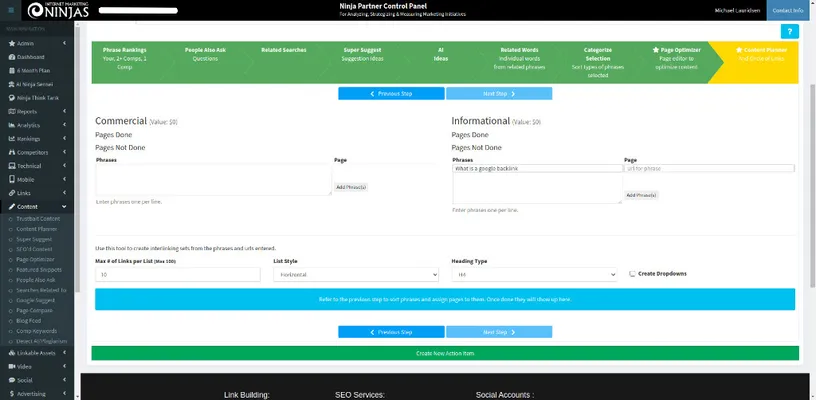The width and height of the screenshot is (816, 400).
Task: Click the Contact Info button
Action: [x=788, y=10]
